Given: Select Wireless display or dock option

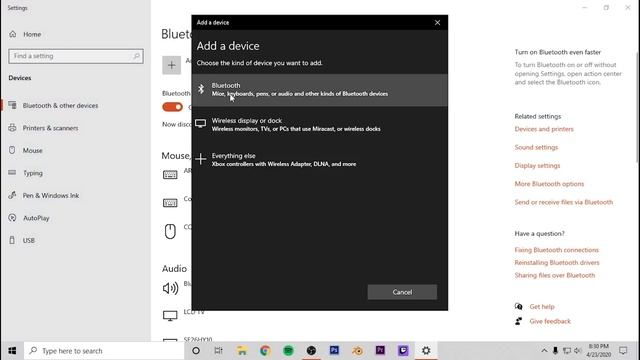Looking at the screenshot, I should pyautogui.click(x=320, y=124).
